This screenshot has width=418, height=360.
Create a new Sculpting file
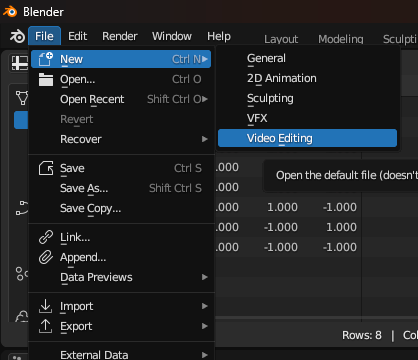coord(307,98)
